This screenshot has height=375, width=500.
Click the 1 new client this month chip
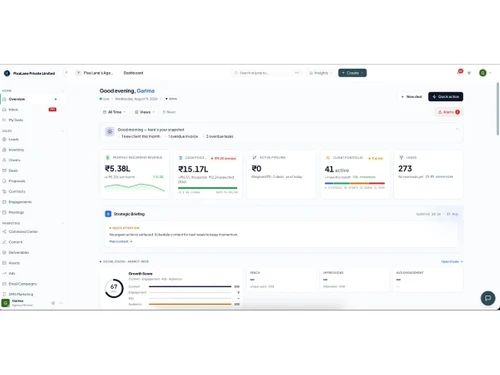pyautogui.click(x=140, y=136)
